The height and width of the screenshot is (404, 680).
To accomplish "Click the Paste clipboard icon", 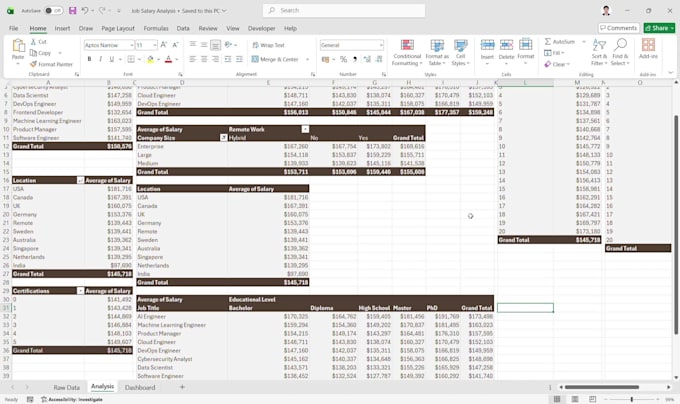I will click(18, 46).
